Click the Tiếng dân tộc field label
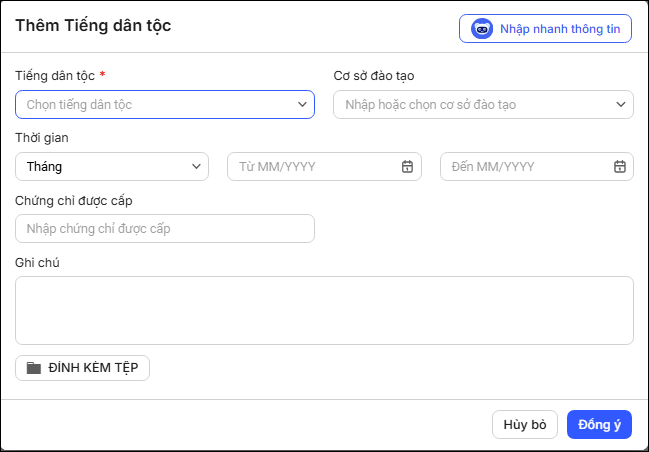Image resolution: width=649 pixels, height=452 pixels. tap(55, 76)
